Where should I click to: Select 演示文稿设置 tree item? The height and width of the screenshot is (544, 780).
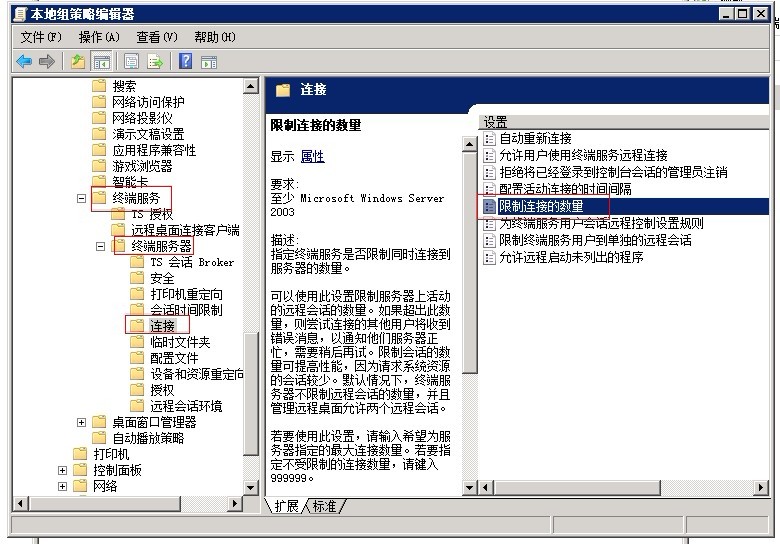(148, 134)
